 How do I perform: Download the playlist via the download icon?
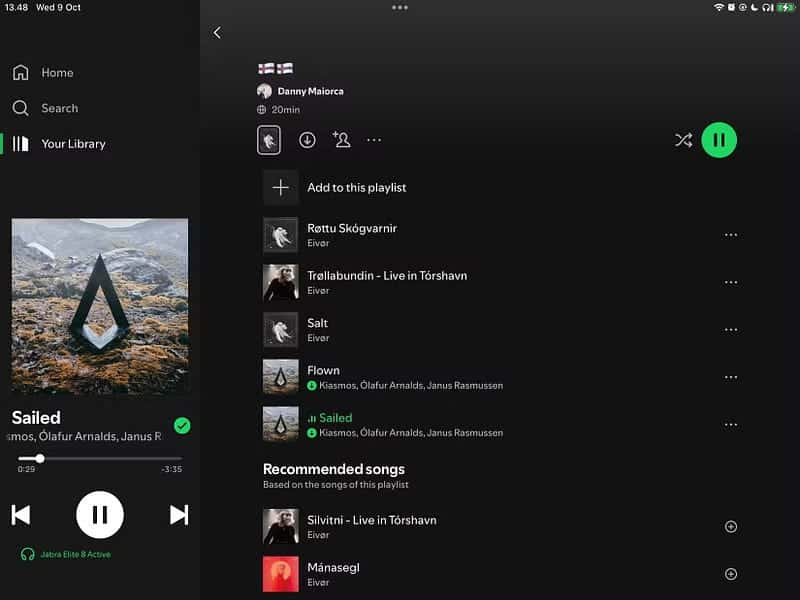click(308, 140)
